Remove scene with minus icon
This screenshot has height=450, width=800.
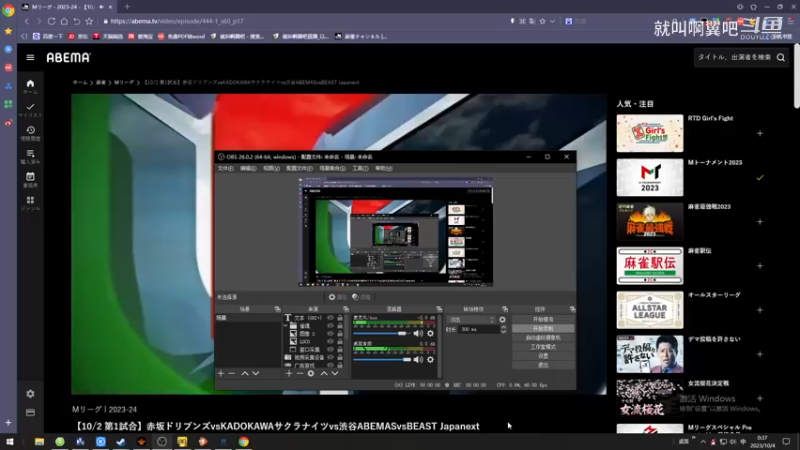pos(232,373)
